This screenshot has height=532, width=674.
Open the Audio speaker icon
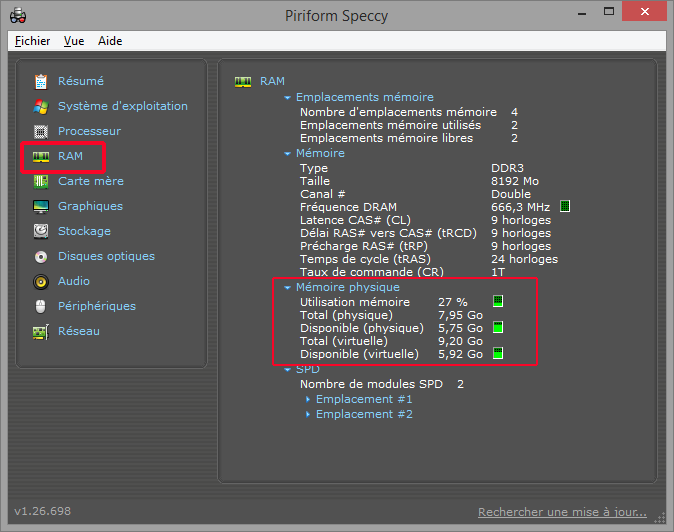click(41, 281)
